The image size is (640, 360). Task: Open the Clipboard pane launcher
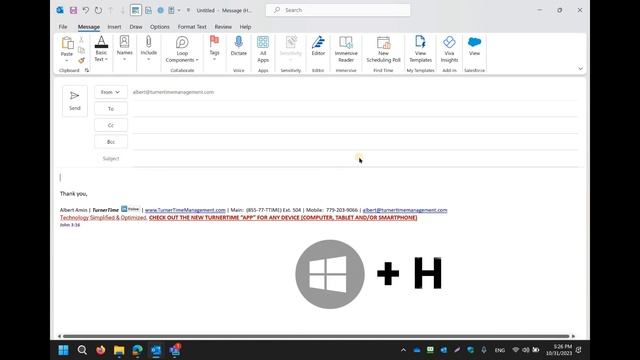point(87,70)
